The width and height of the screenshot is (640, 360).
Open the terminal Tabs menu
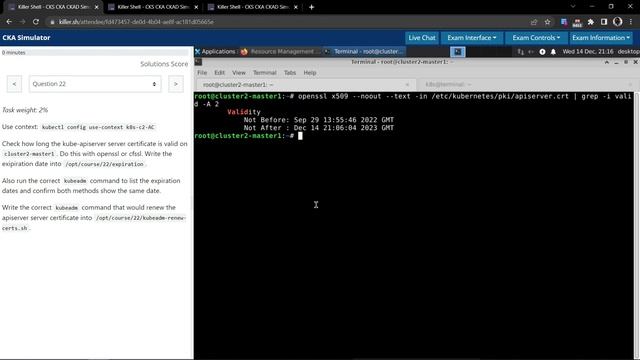tap(290, 73)
